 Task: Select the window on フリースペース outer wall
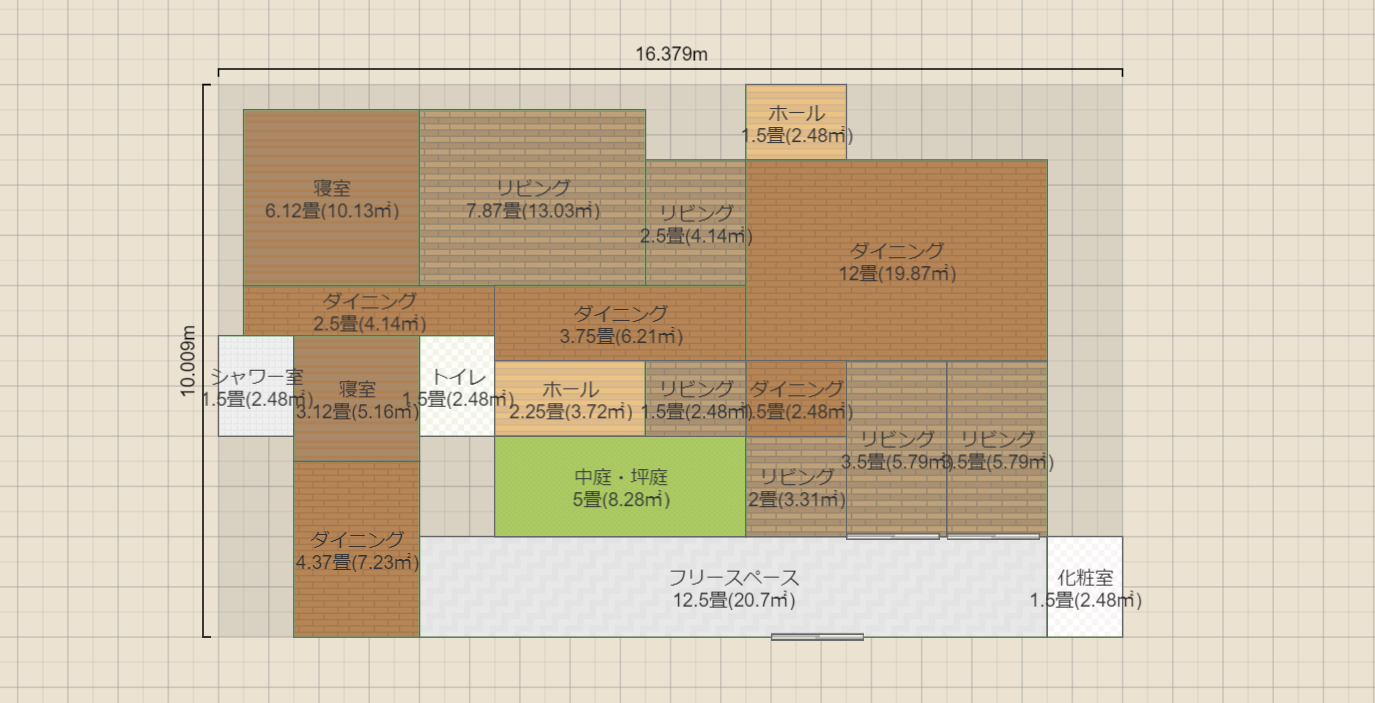tap(817, 636)
